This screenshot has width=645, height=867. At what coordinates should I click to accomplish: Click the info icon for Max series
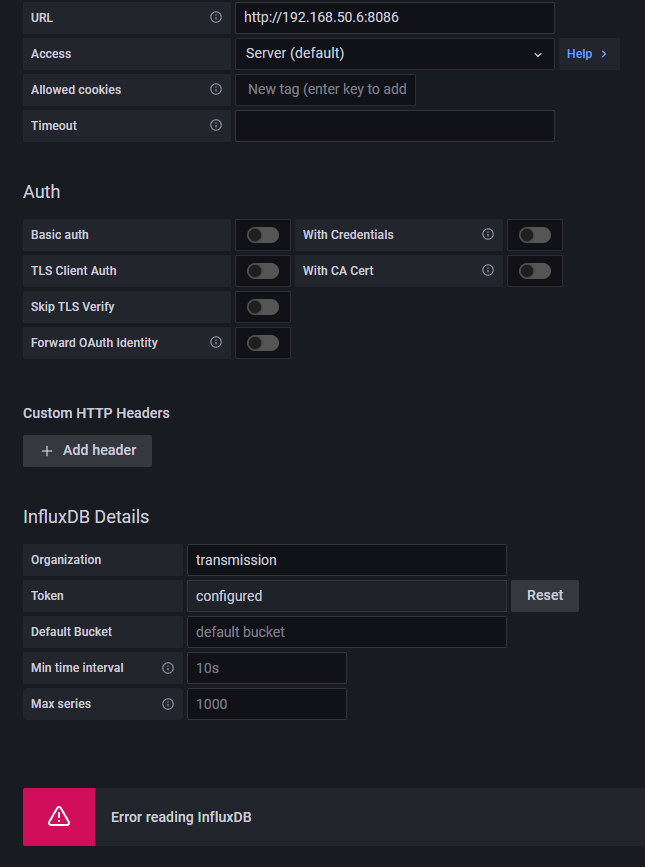coord(168,704)
